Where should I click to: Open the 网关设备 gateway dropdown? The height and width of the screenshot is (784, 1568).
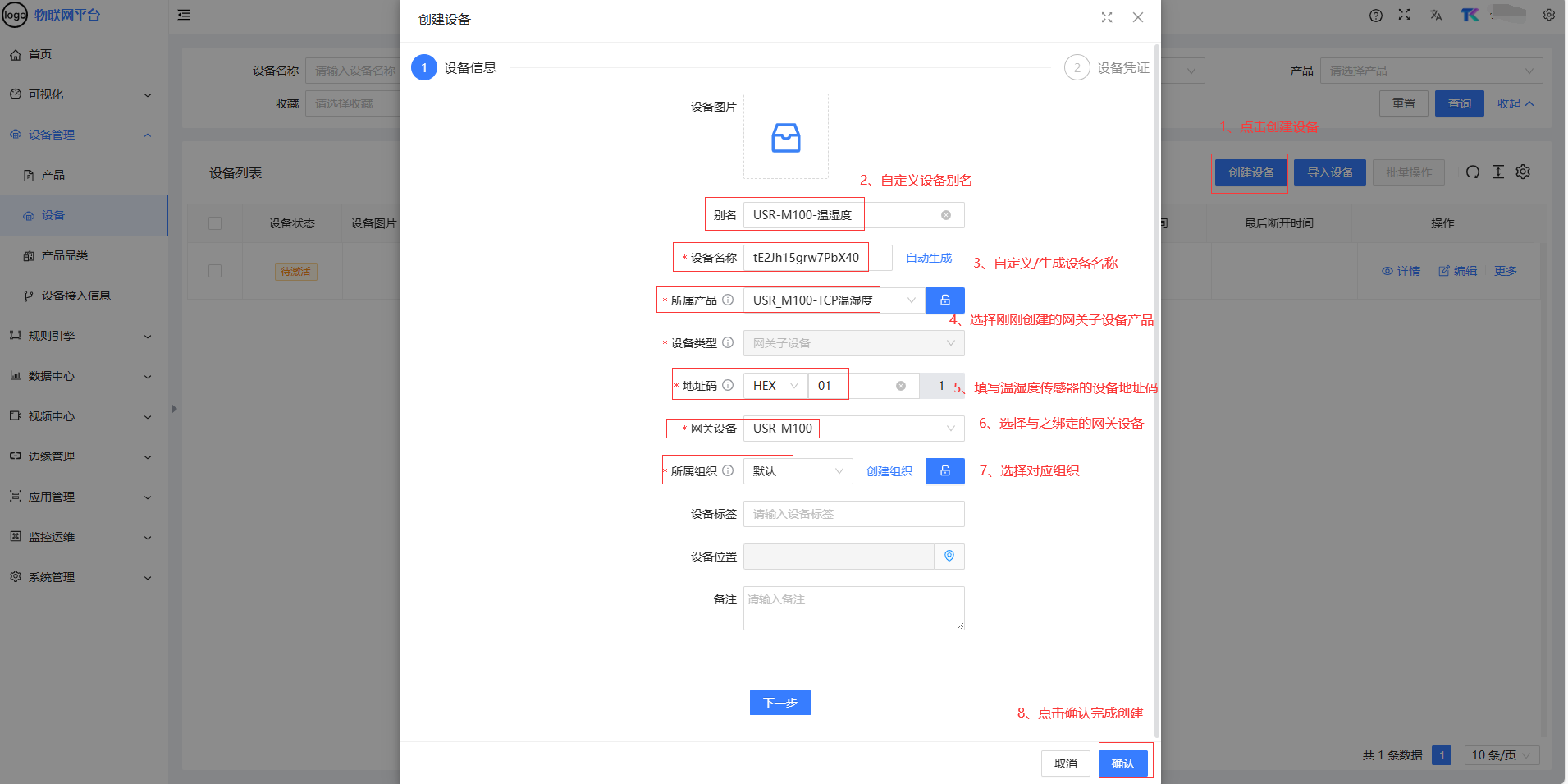point(853,429)
